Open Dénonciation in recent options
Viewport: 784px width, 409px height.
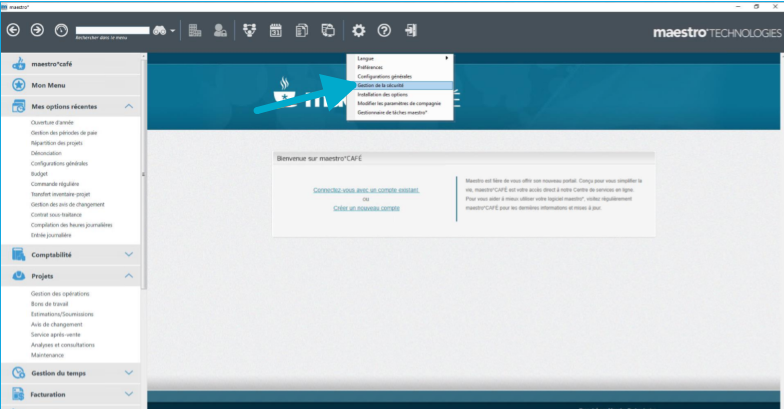pyautogui.click(x=46, y=154)
